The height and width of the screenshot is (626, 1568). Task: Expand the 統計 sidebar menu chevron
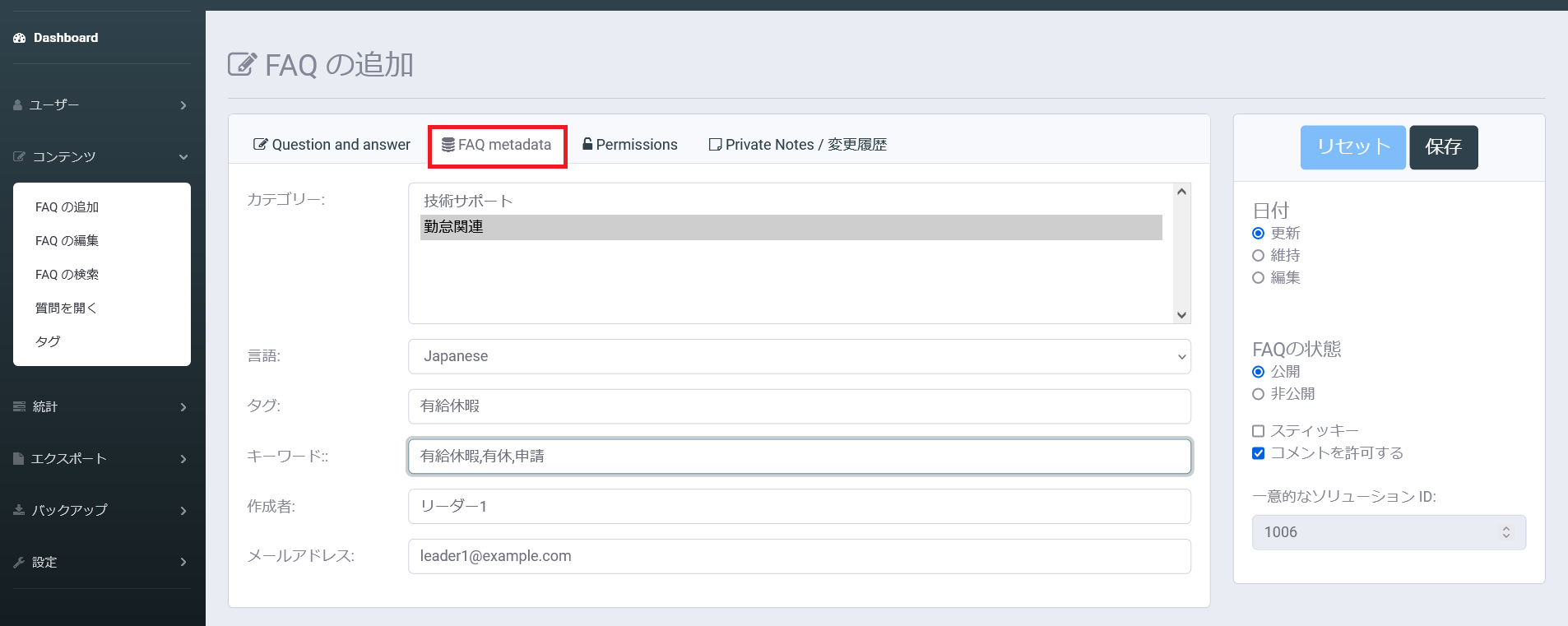click(x=183, y=407)
